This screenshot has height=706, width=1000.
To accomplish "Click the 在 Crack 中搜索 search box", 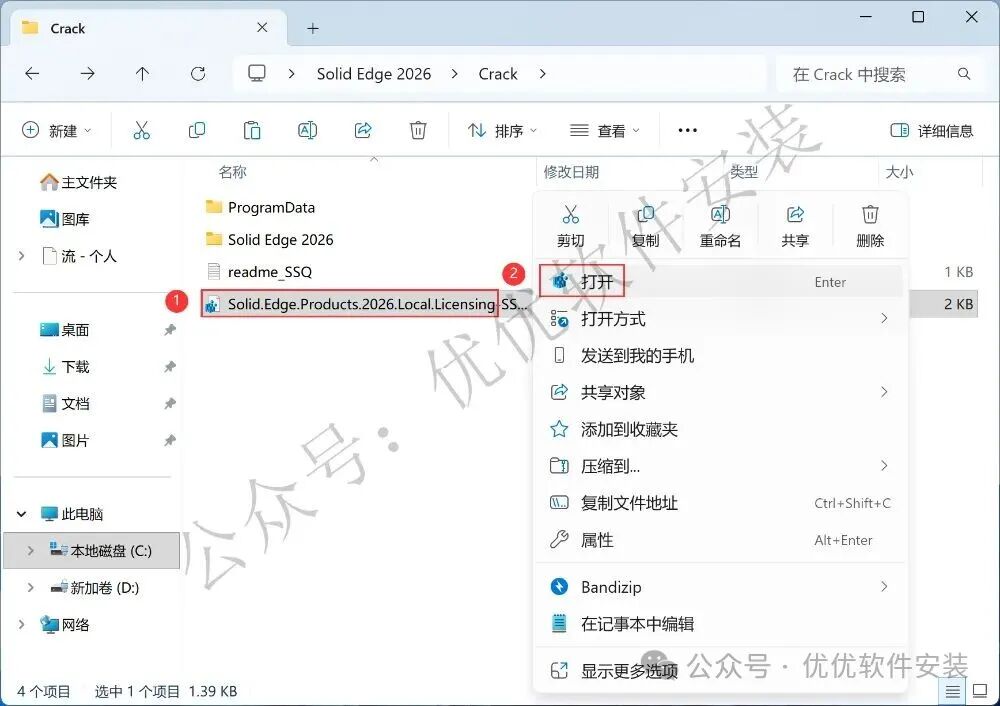I will (x=881, y=74).
